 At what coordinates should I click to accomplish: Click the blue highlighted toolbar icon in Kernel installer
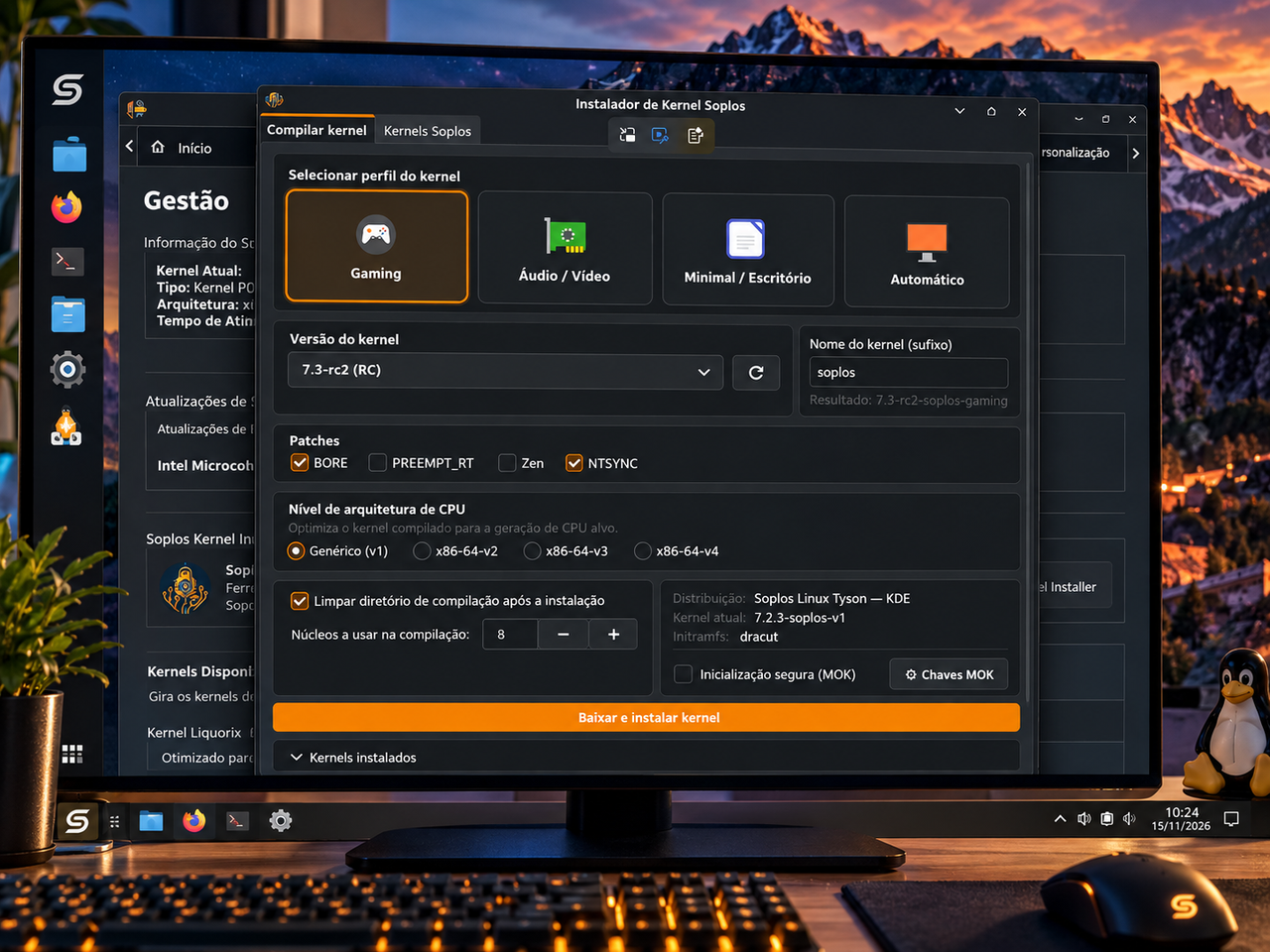(660, 135)
